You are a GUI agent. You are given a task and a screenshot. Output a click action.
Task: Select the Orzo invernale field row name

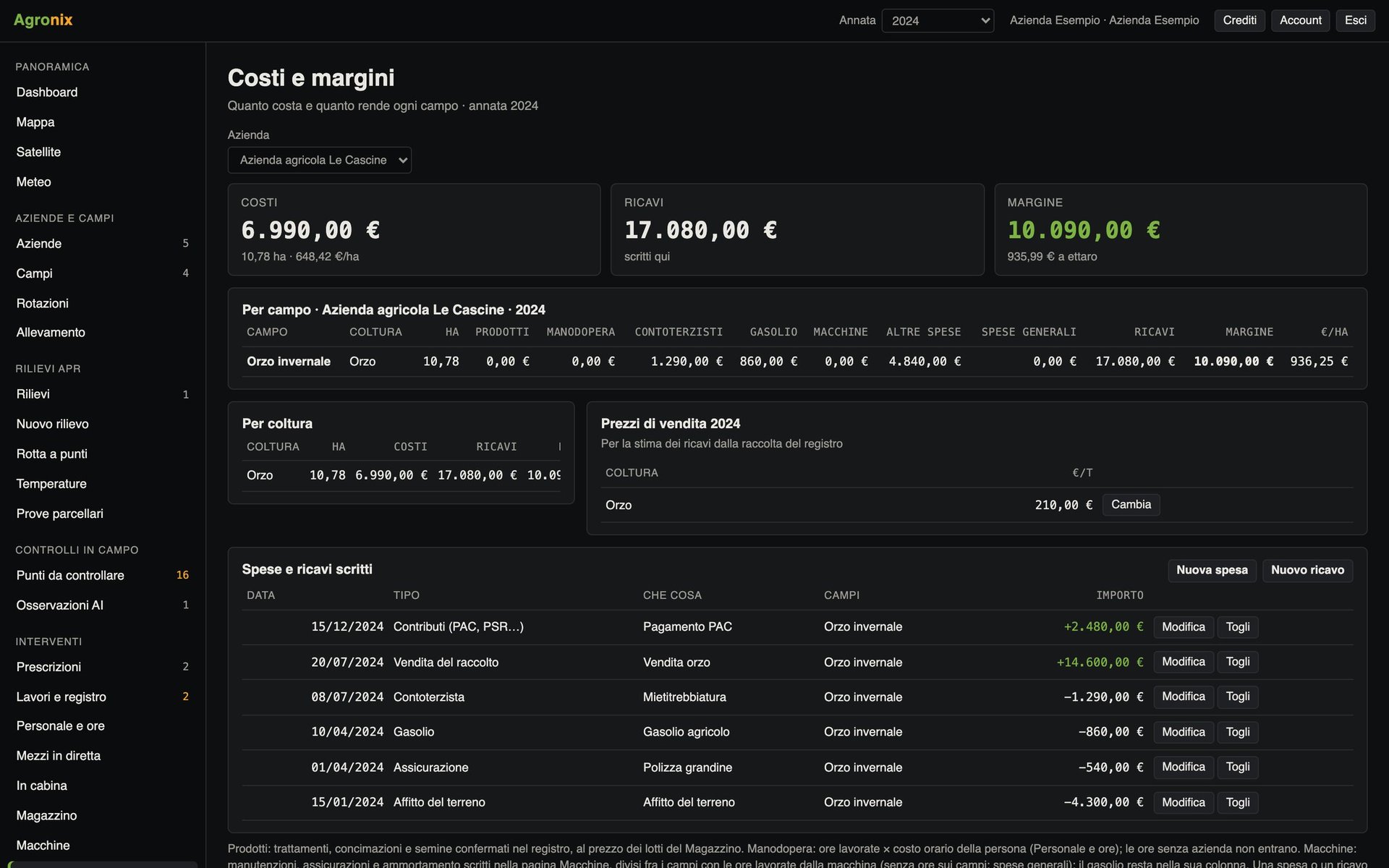(289, 361)
